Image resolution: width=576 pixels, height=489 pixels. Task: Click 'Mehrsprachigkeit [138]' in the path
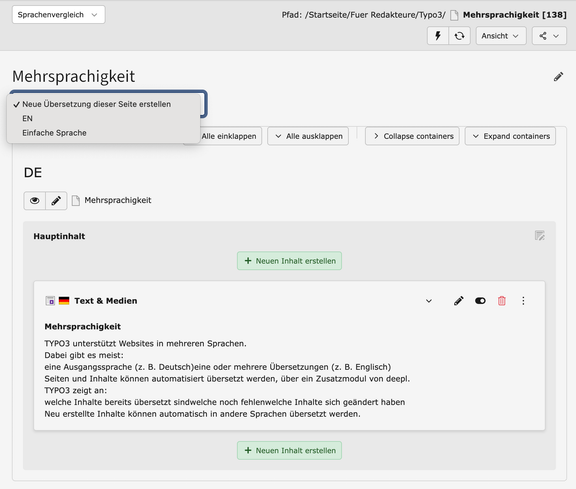click(x=515, y=15)
